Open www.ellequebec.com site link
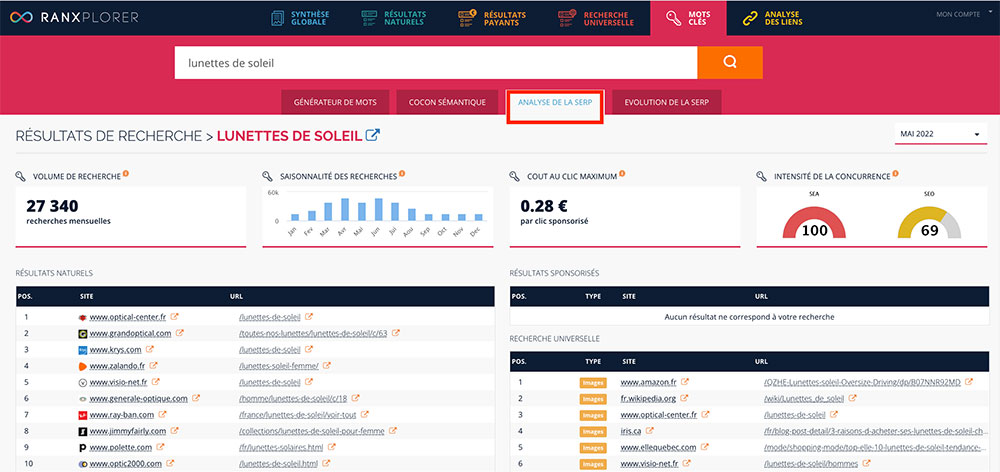1000x472 pixels. pyautogui.click(x=659, y=448)
